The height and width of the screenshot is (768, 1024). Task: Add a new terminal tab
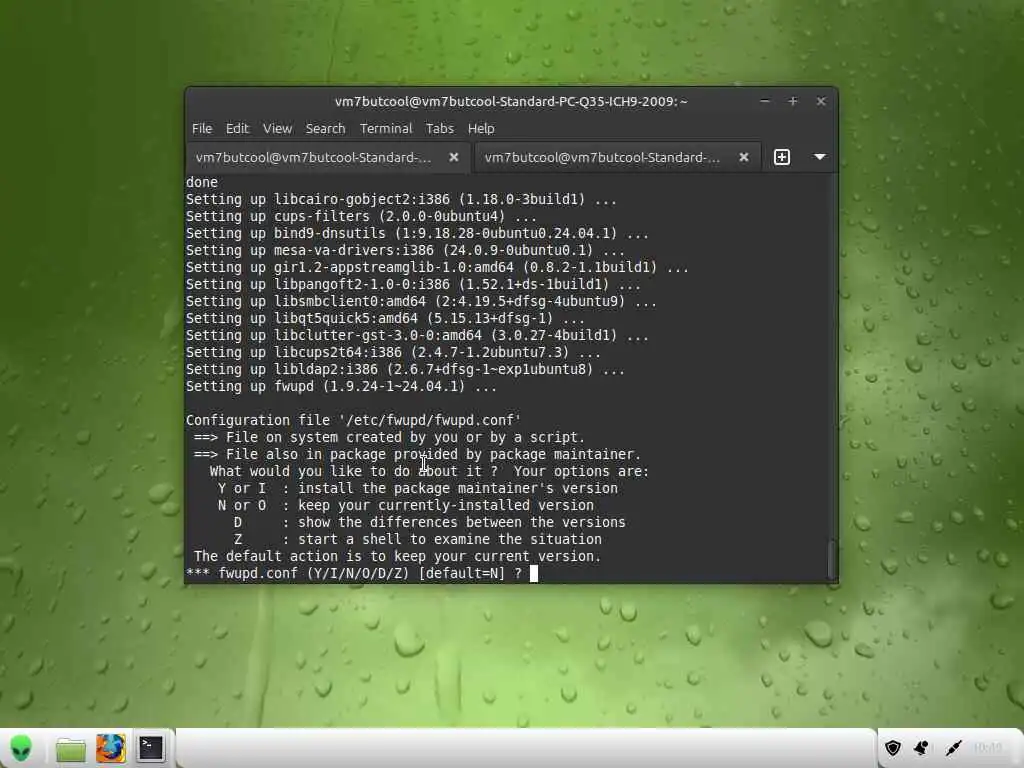pyautogui.click(x=782, y=157)
